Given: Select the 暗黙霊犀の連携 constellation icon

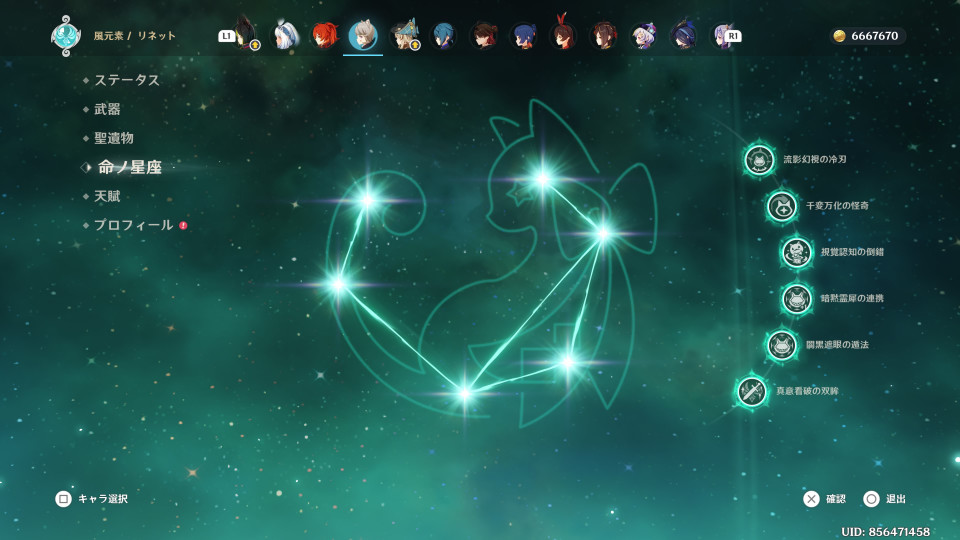Looking at the screenshot, I should pos(797,299).
